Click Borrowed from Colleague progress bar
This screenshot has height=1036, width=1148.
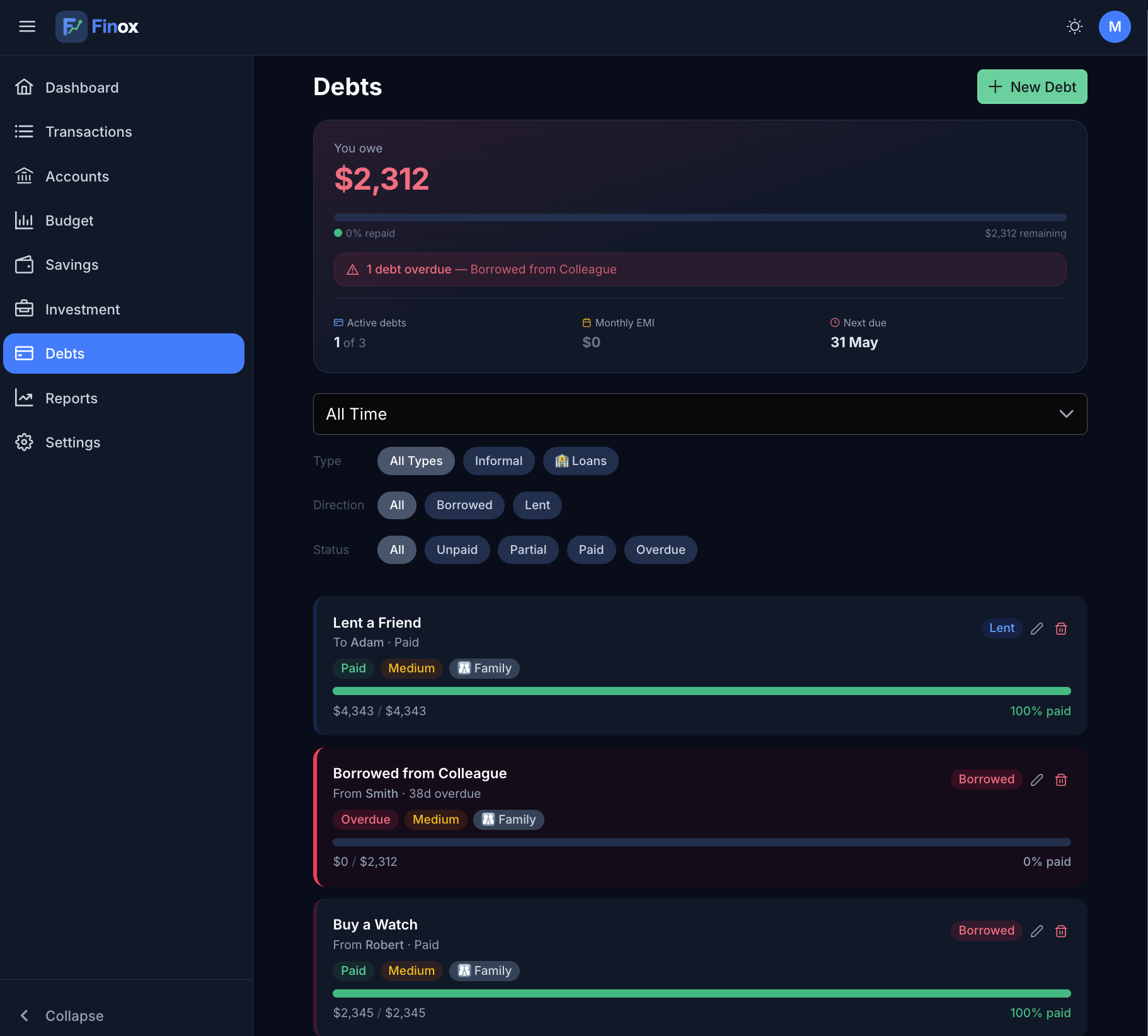coord(702,843)
